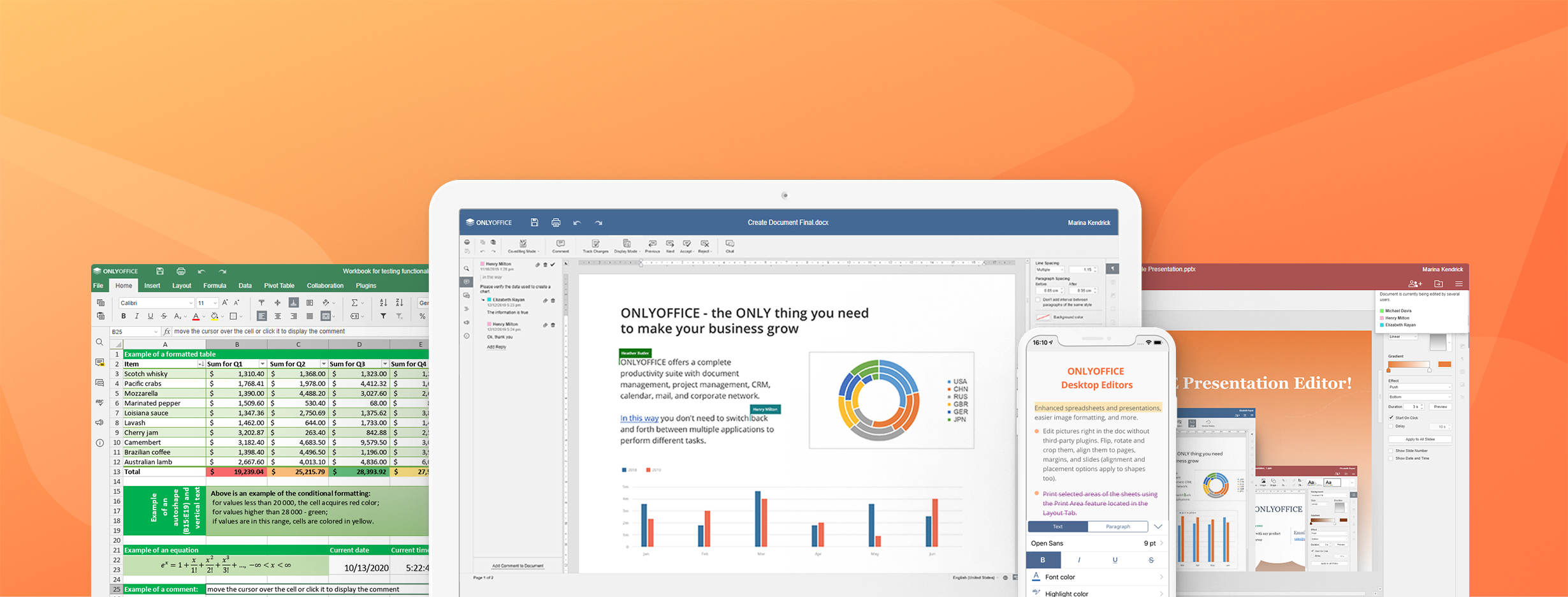Image resolution: width=1568 pixels, height=597 pixels.
Task: Toggle bold in spreadsheet toolbar
Action: 124,316
